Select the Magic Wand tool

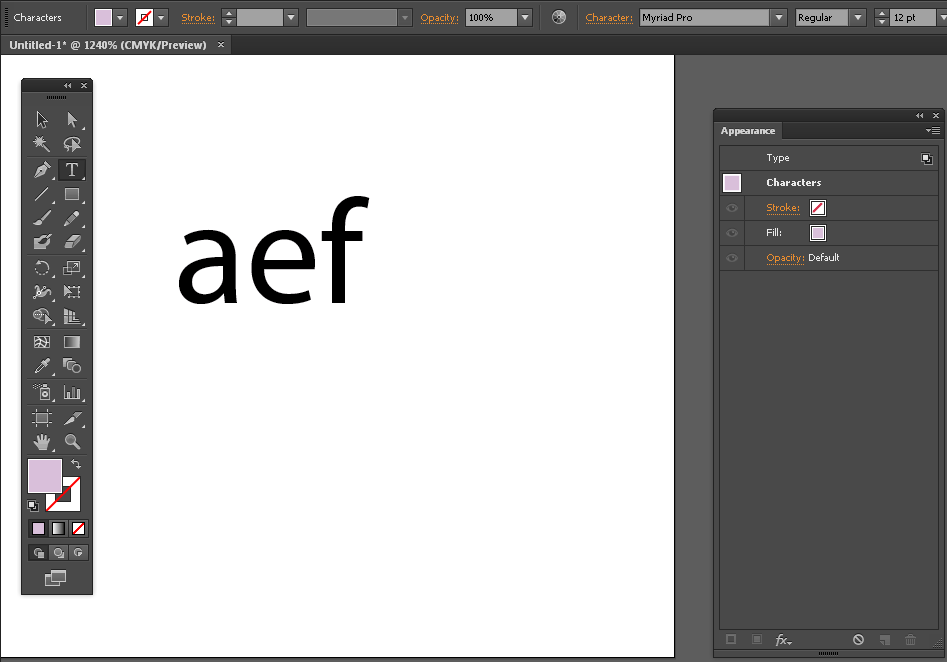click(42, 145)
